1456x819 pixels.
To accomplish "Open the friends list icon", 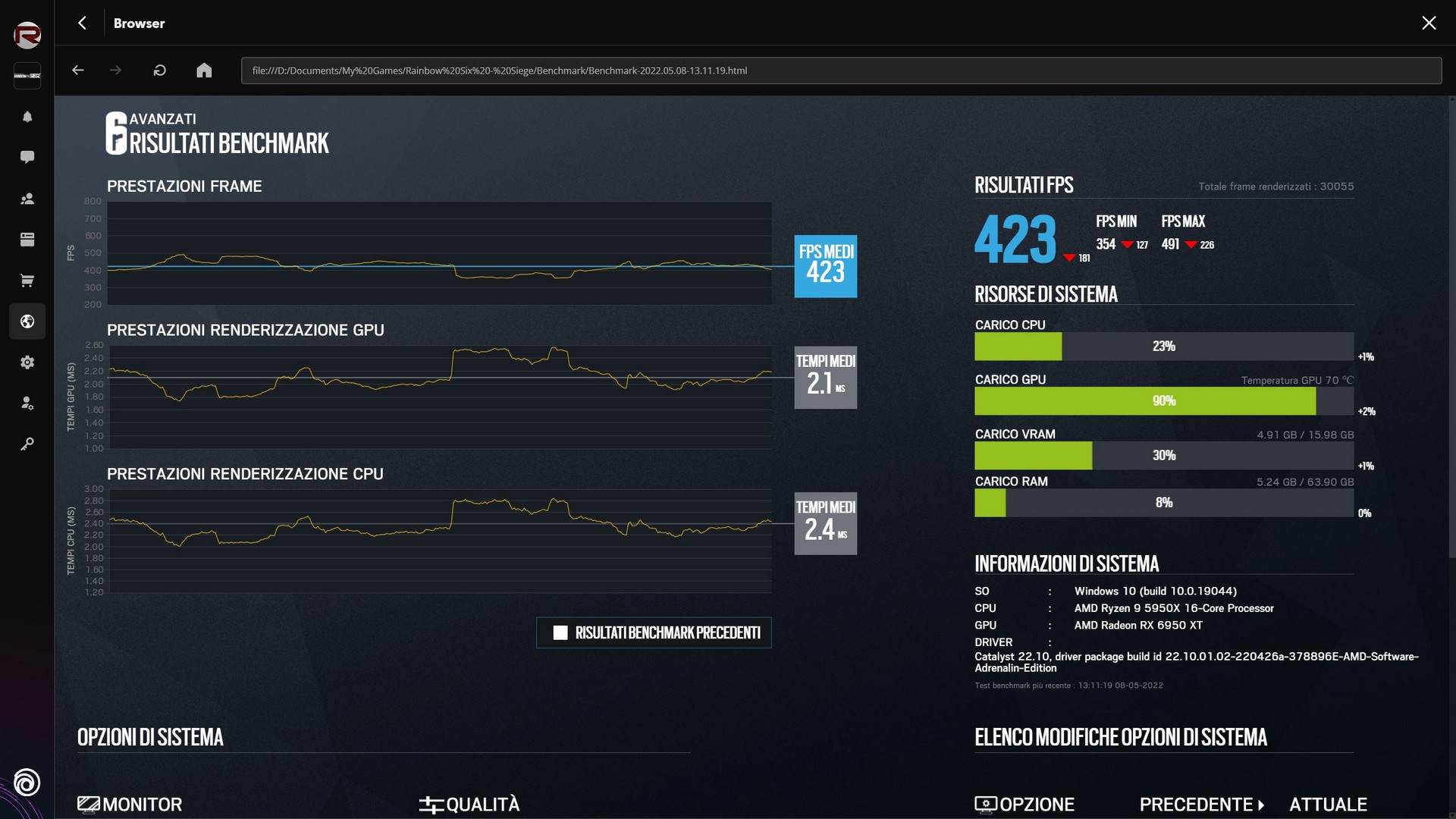I will pyautogui.click(x=27, y=199).
